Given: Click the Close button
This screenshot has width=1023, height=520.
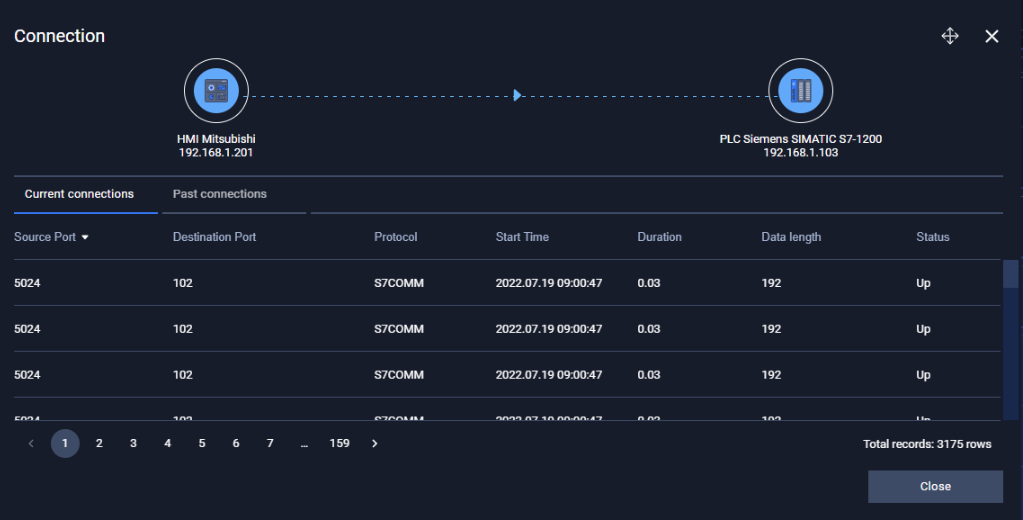Looking at the screenshot, I should [935, 486].
